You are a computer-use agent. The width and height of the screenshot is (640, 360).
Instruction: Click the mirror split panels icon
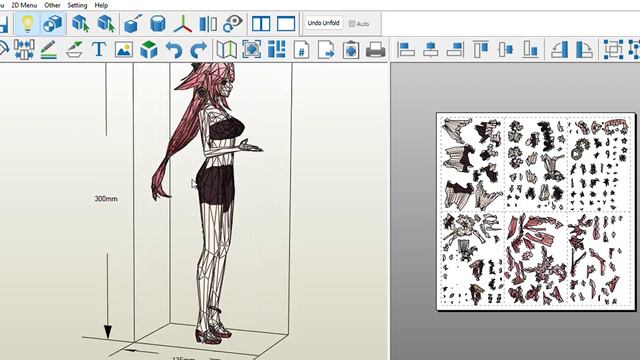click(208, 24)
